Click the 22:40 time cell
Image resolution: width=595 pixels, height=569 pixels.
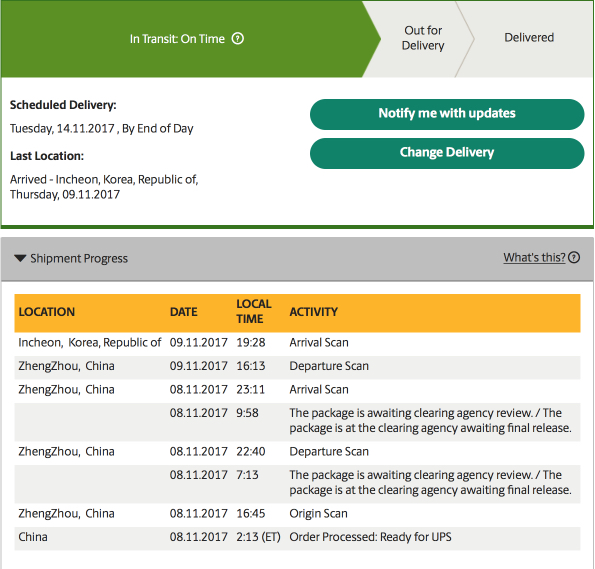coord(251,451)
